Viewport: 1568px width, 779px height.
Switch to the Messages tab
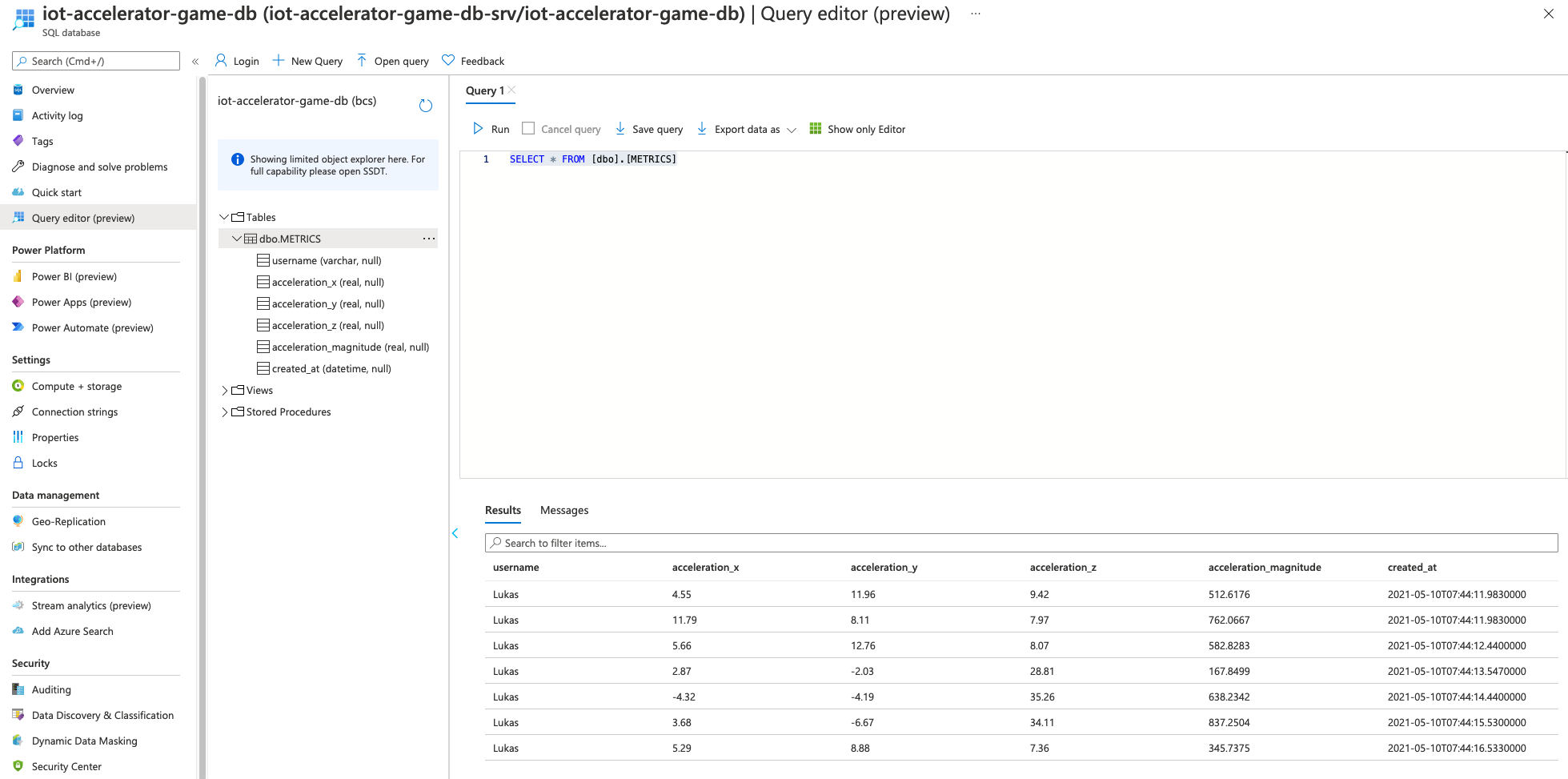click(563, 510)
